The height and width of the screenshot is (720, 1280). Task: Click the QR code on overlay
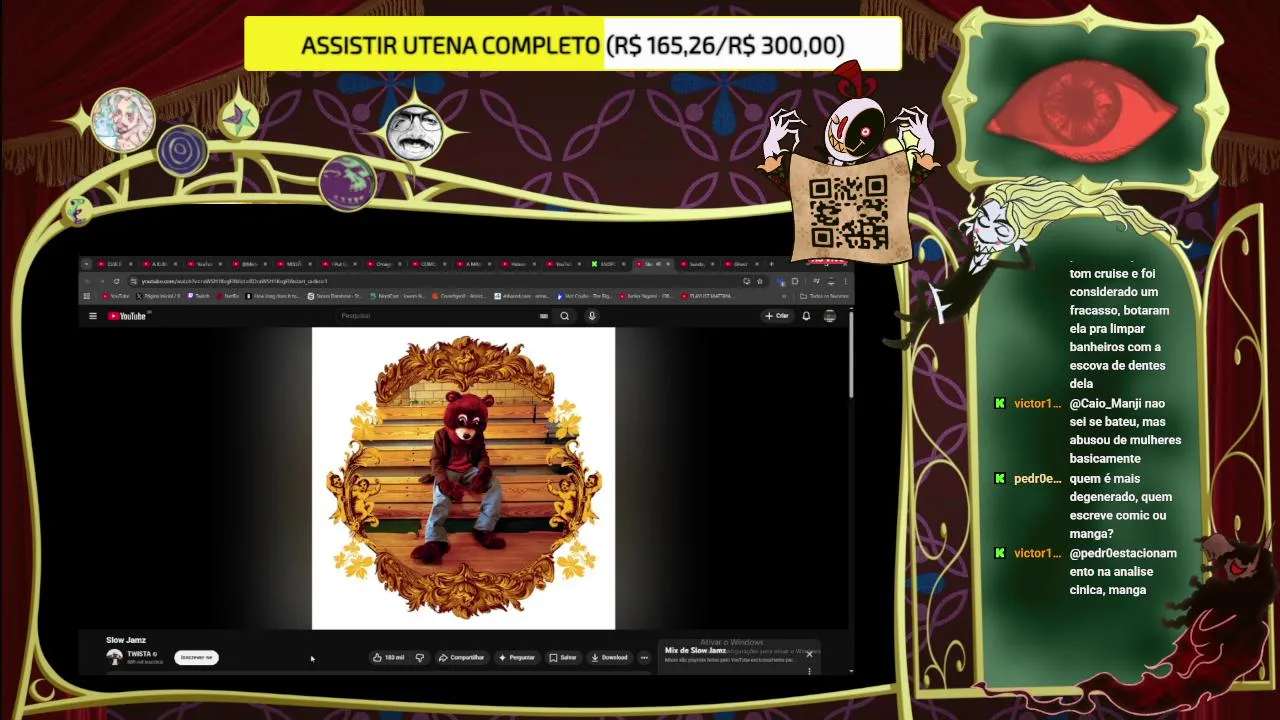click(849, 212)
